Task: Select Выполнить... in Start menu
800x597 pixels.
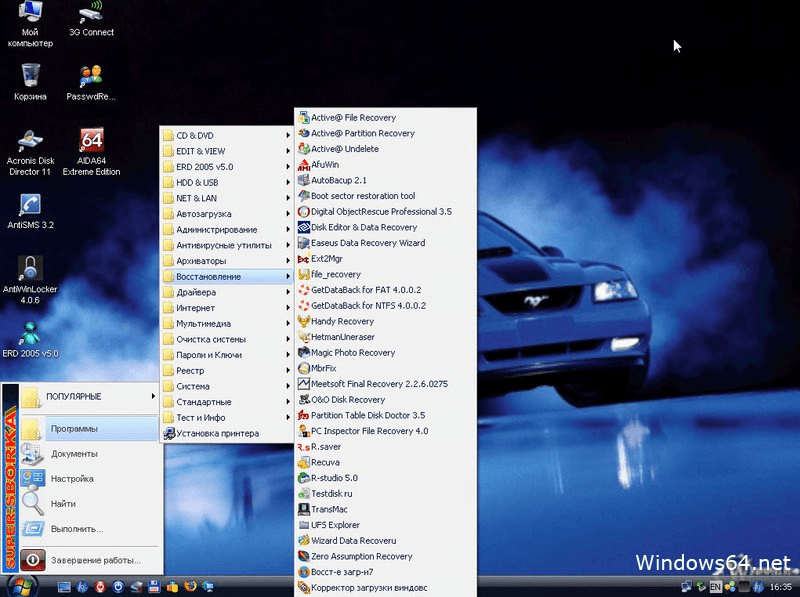Action: tap(89, 529)
